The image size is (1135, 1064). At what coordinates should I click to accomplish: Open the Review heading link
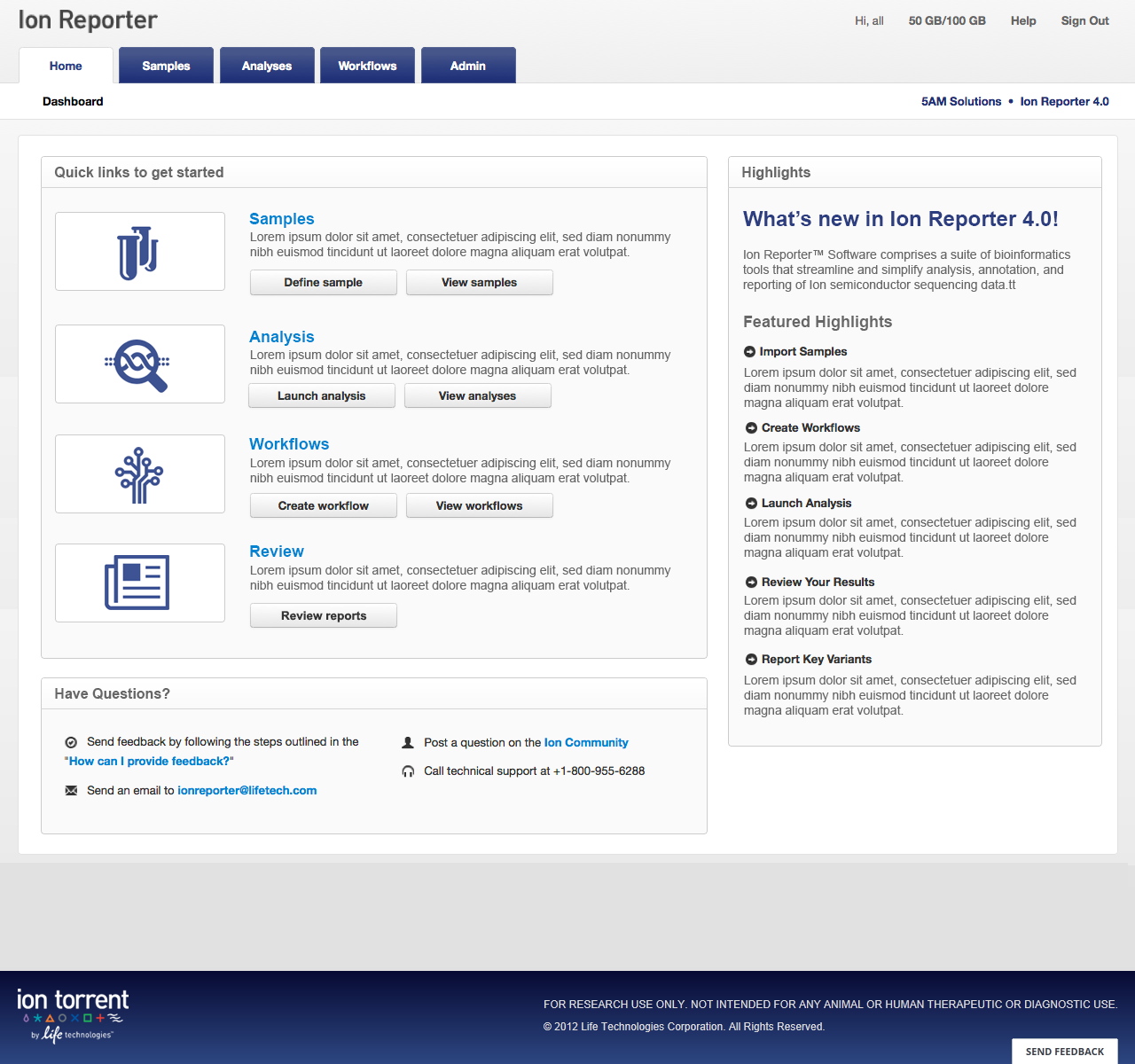point(277,552)
